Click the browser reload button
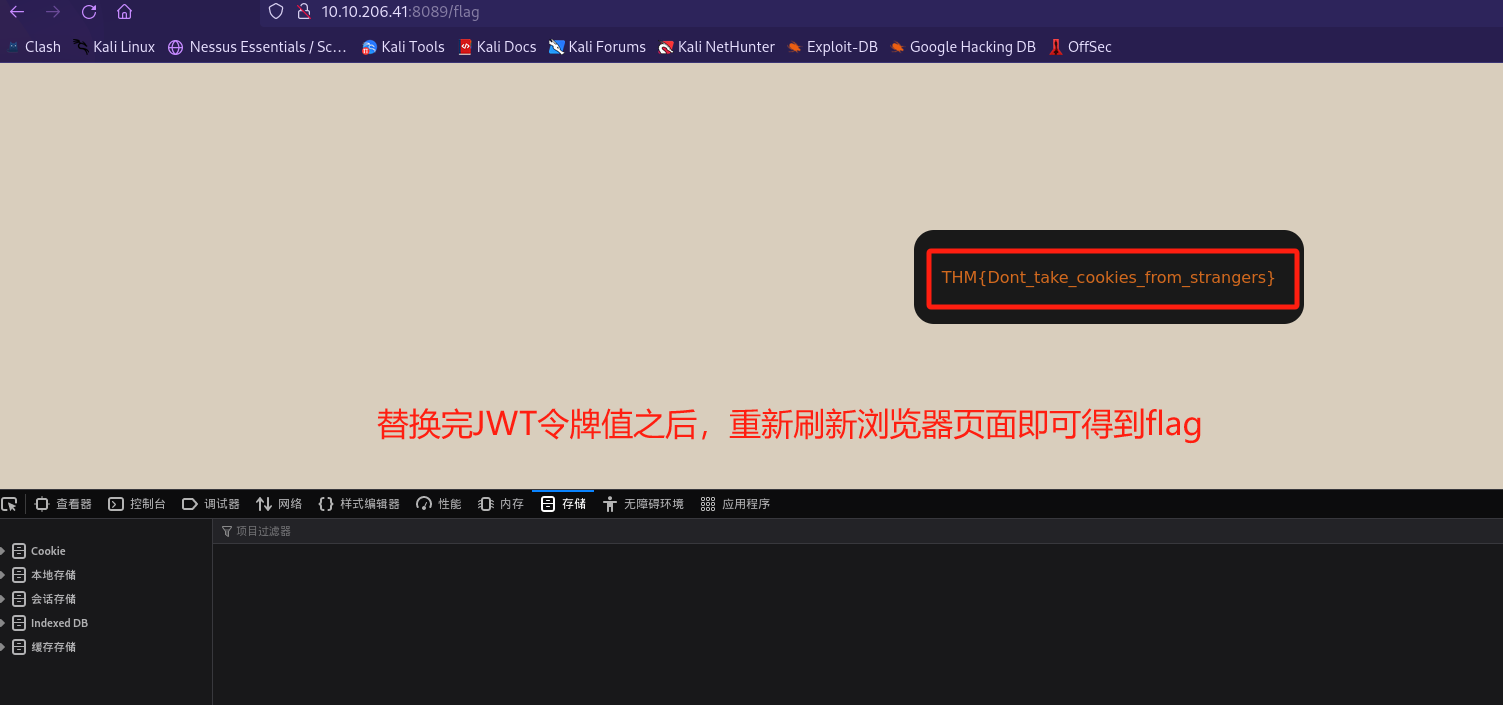The height and width of the screenshot is (705, 1503). pos(89,12)
